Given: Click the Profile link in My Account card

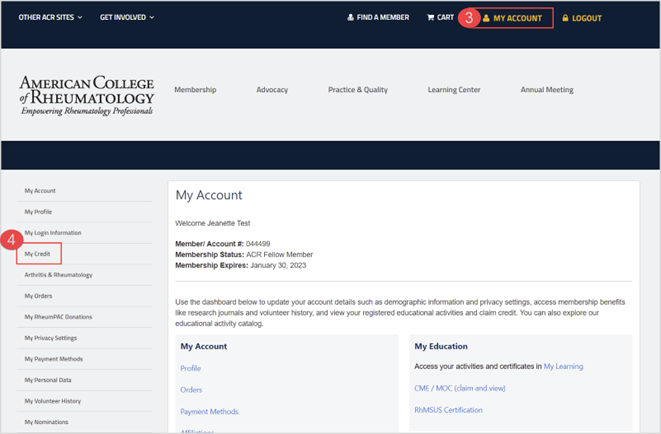Looking at the screenshot, I should (191, 368).
